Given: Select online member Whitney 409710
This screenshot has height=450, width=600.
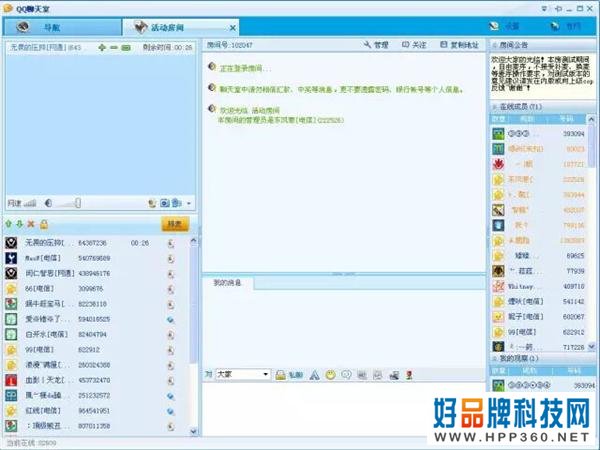Looking at the screenshot, I should point(538,286).
